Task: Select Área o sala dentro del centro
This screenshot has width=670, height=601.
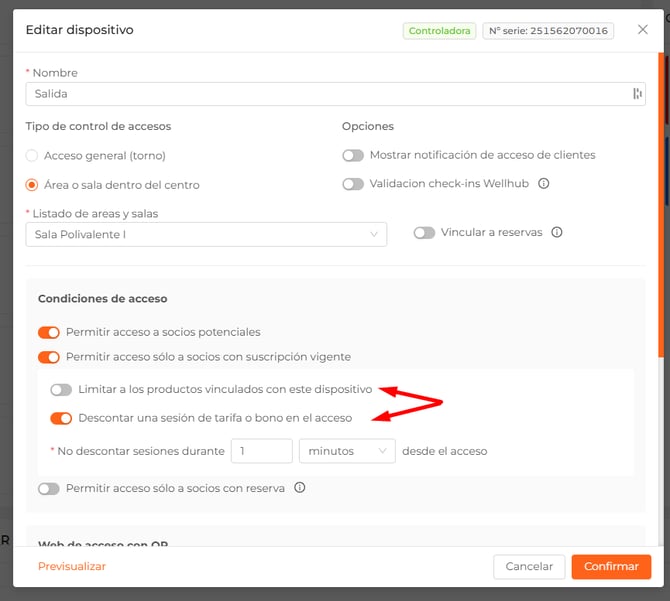Action: click(32, 184)
